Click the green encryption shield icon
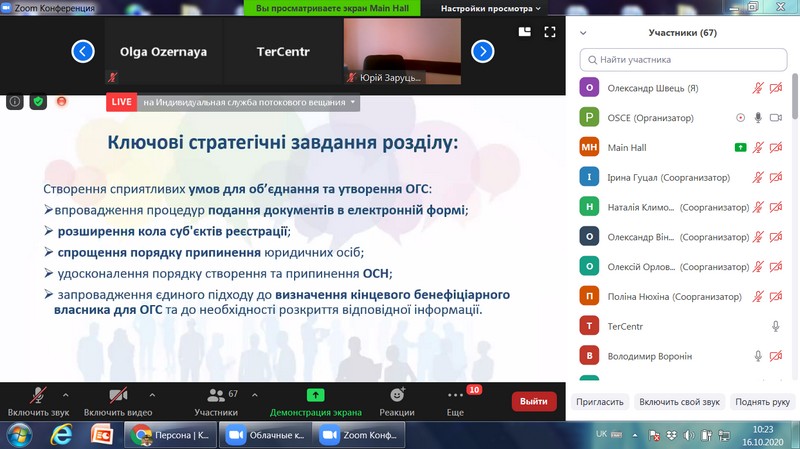800x449 pixels. point(38,102)
